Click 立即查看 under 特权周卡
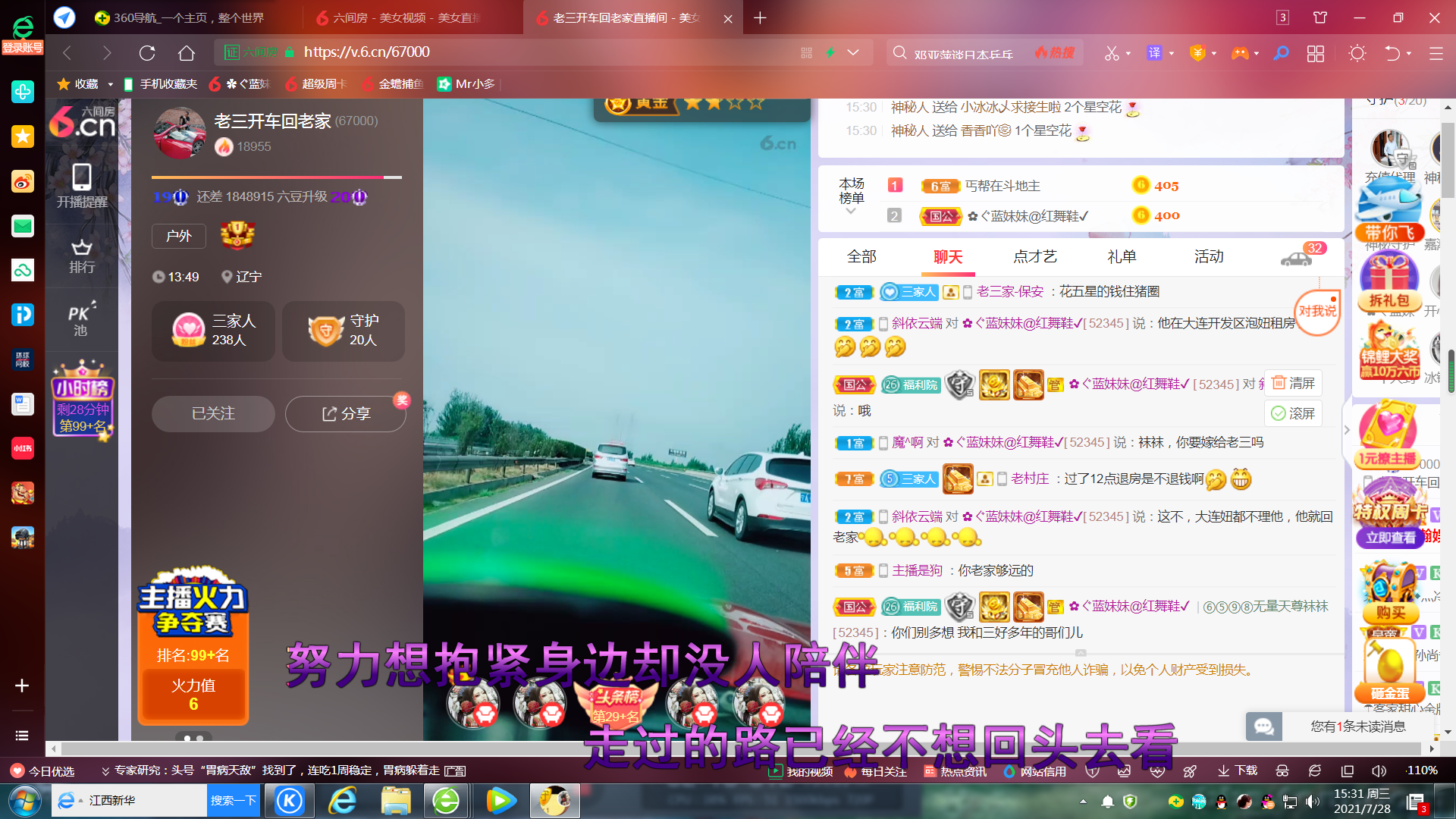The width and height of the screenshot is (1456, 819). [1390, 538]
